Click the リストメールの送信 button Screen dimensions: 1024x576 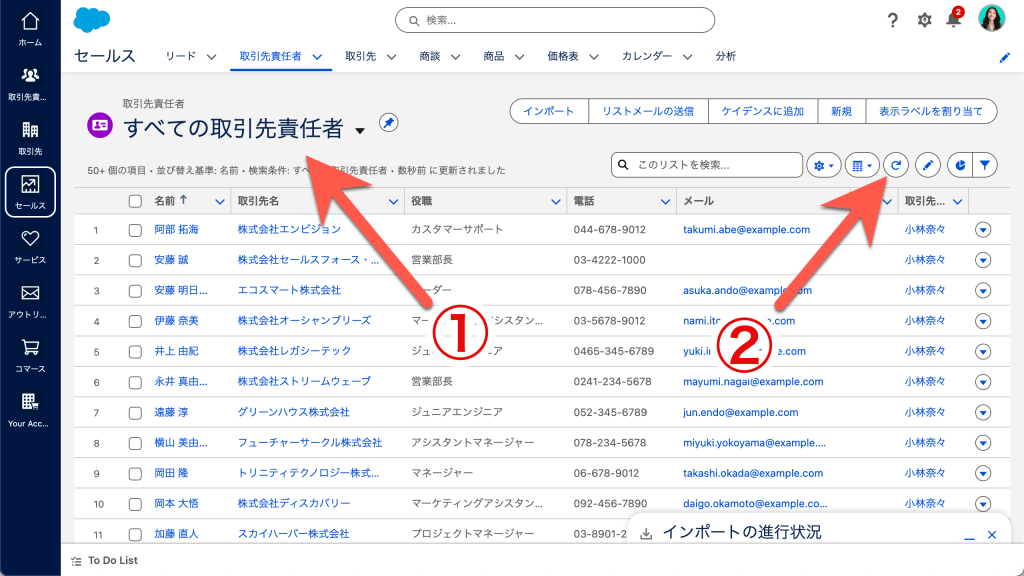pyautogui.click(x=648, y=111)
